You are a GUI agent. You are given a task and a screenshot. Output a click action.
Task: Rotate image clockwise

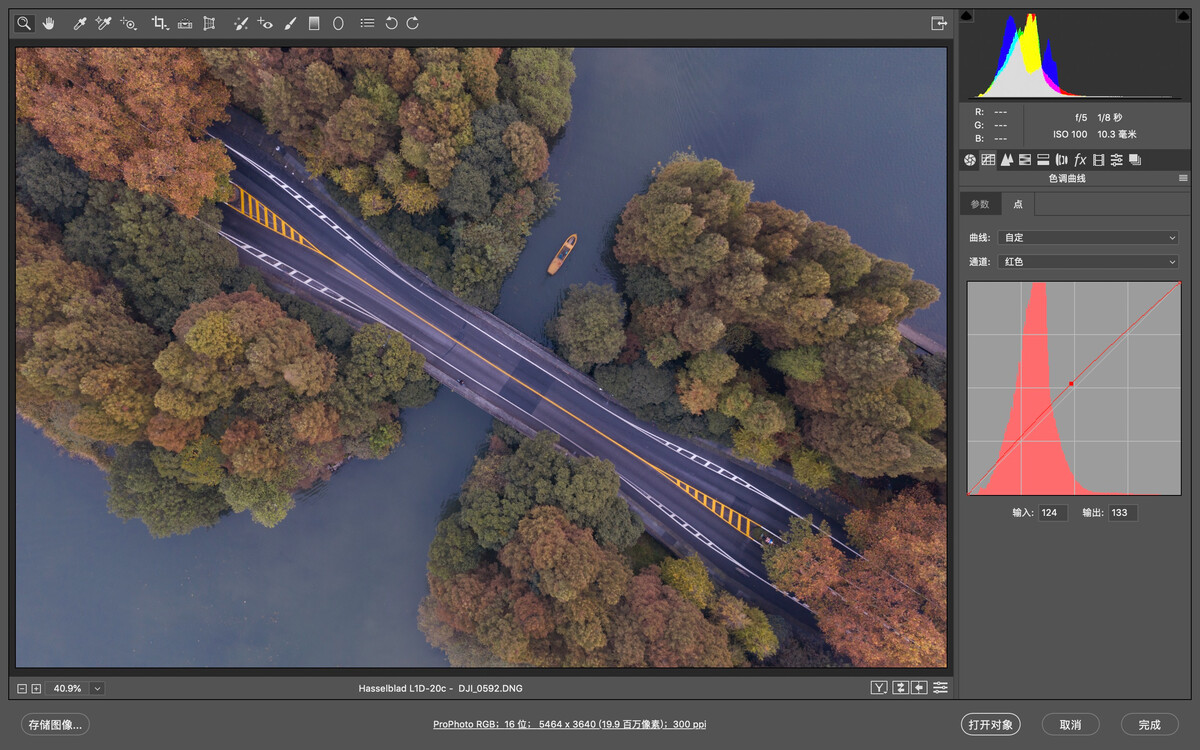[x=413, y=23]
